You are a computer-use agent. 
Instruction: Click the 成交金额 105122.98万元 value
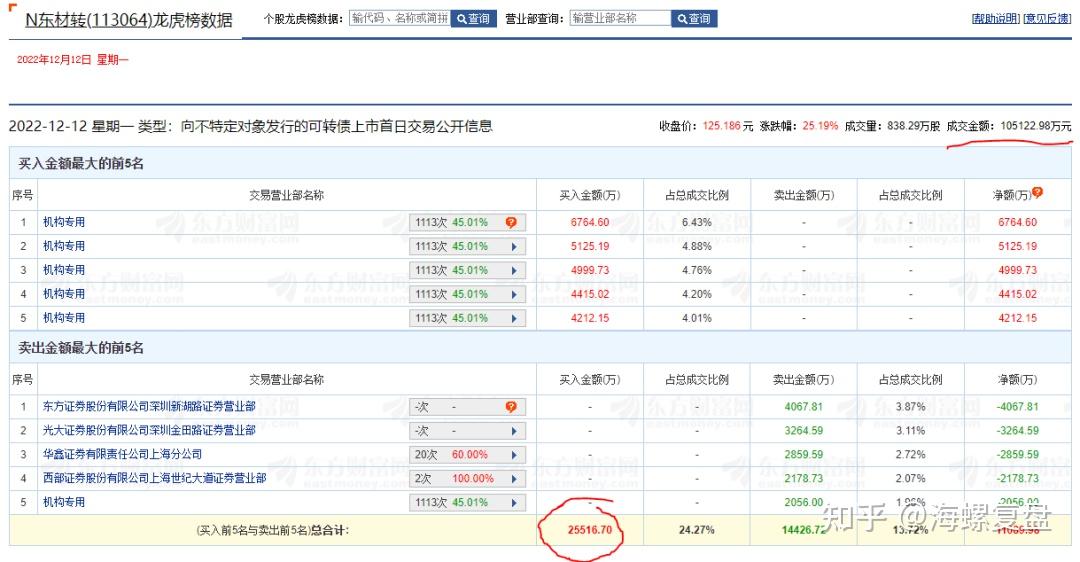(x=1036, y=126)
